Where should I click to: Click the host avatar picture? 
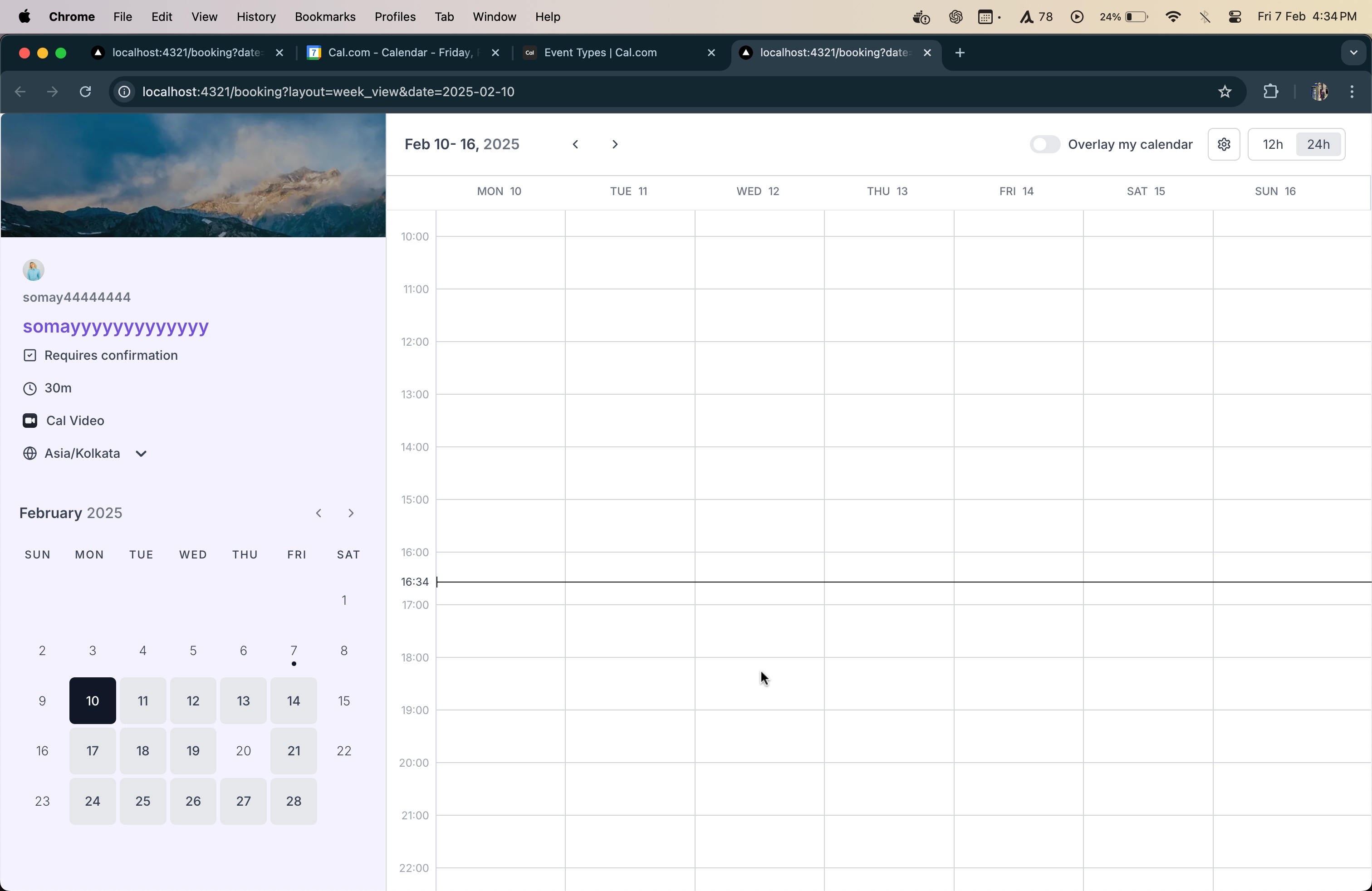34,270
